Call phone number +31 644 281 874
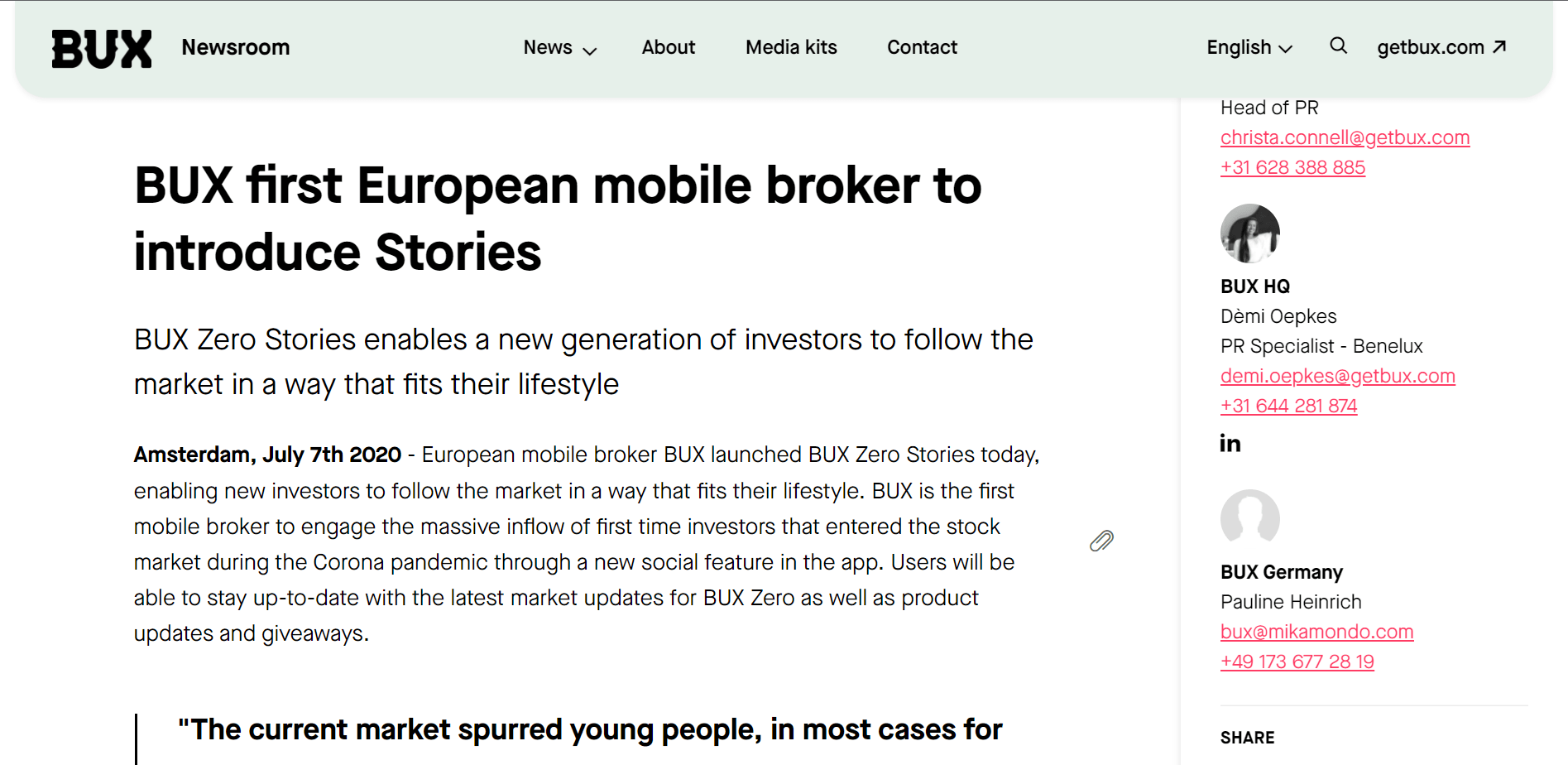The height and width of the screenshot is (765, 1568). pyautogui.click(x=1288, y=406)
